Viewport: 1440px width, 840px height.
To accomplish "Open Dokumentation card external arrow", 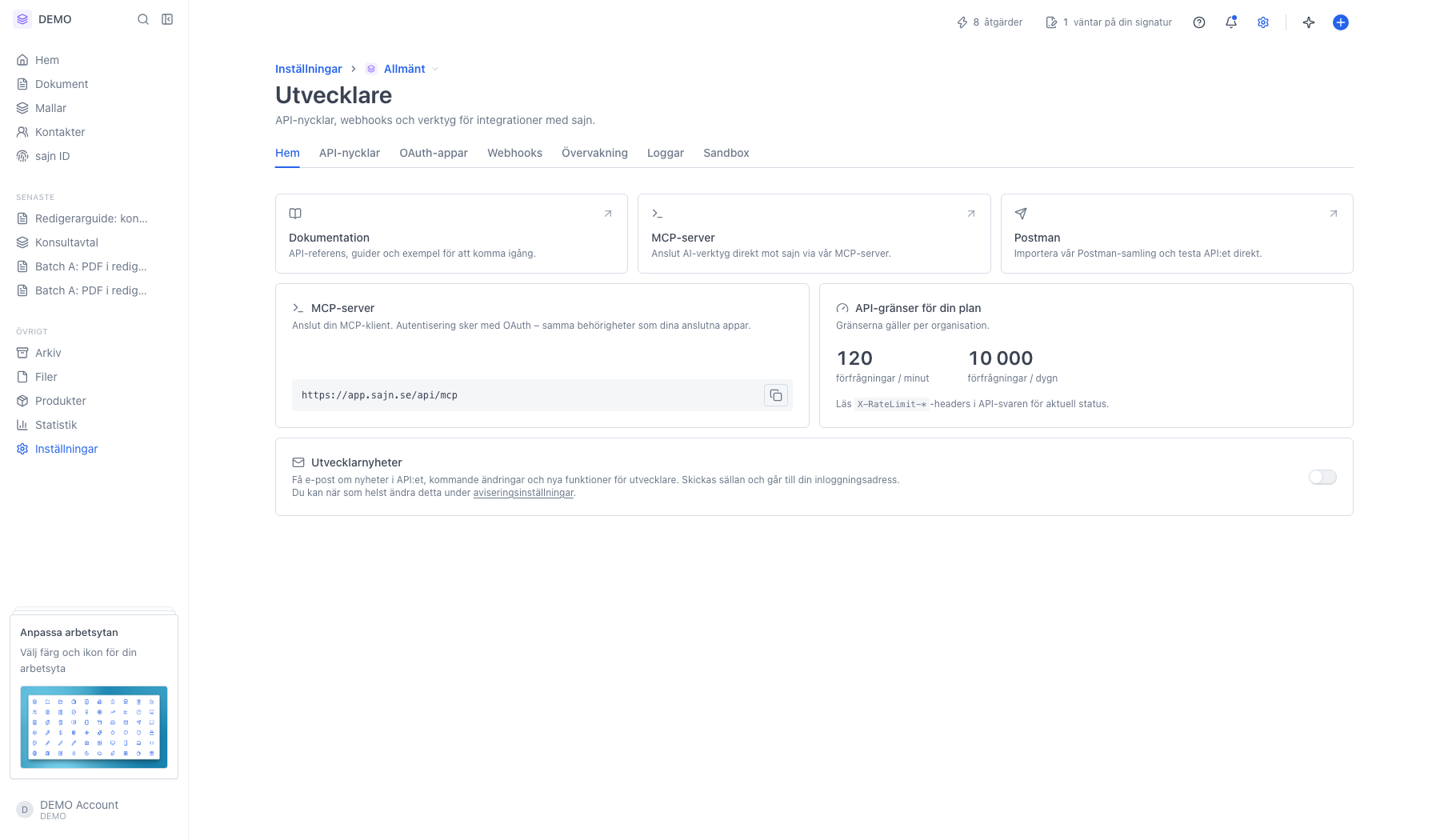I will [608, 214].
